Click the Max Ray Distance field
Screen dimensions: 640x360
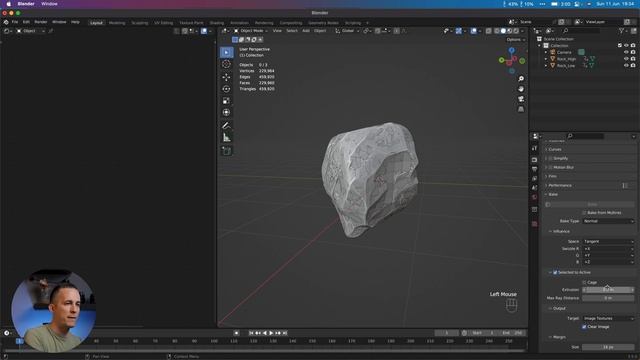click(608, 298)
